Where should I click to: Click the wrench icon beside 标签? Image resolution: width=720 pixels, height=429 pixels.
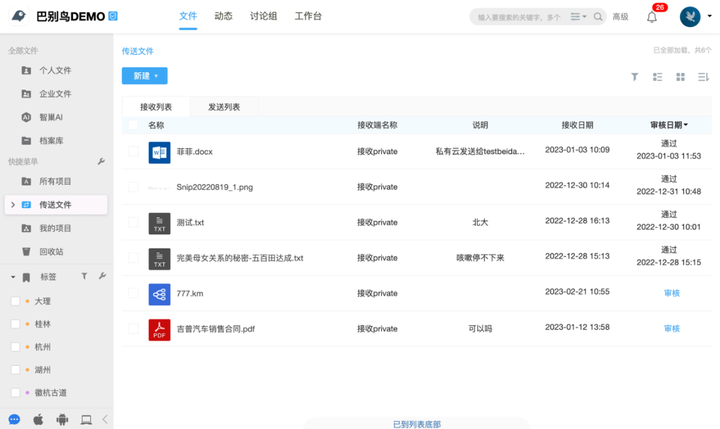tap(102, 276)
